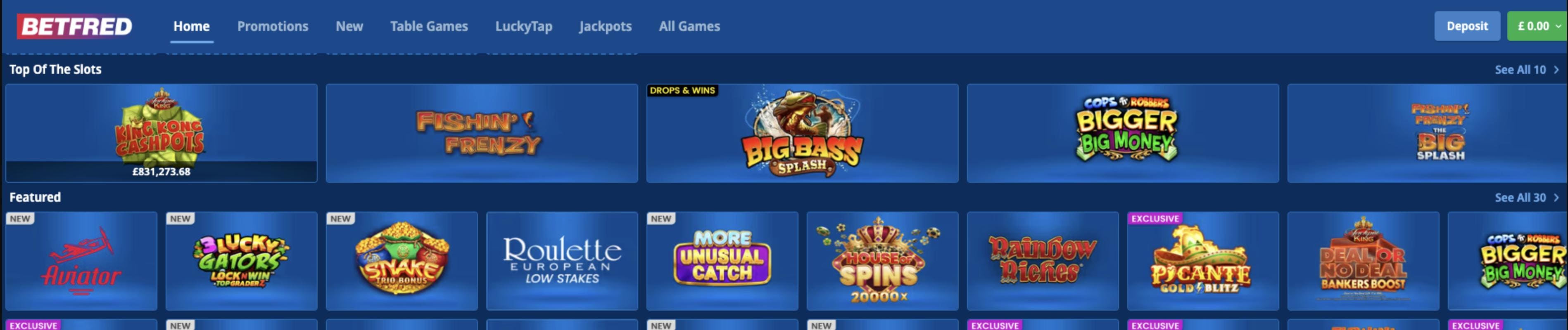1568x330 pixels.
Task: Click the Deposit button
Action: tap(1467, 26)
